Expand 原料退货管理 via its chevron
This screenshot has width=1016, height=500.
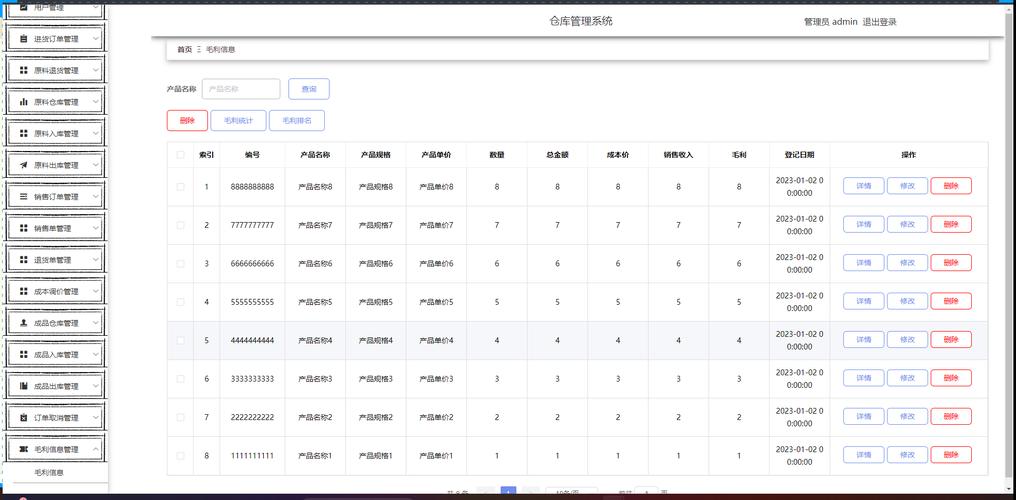96,71
